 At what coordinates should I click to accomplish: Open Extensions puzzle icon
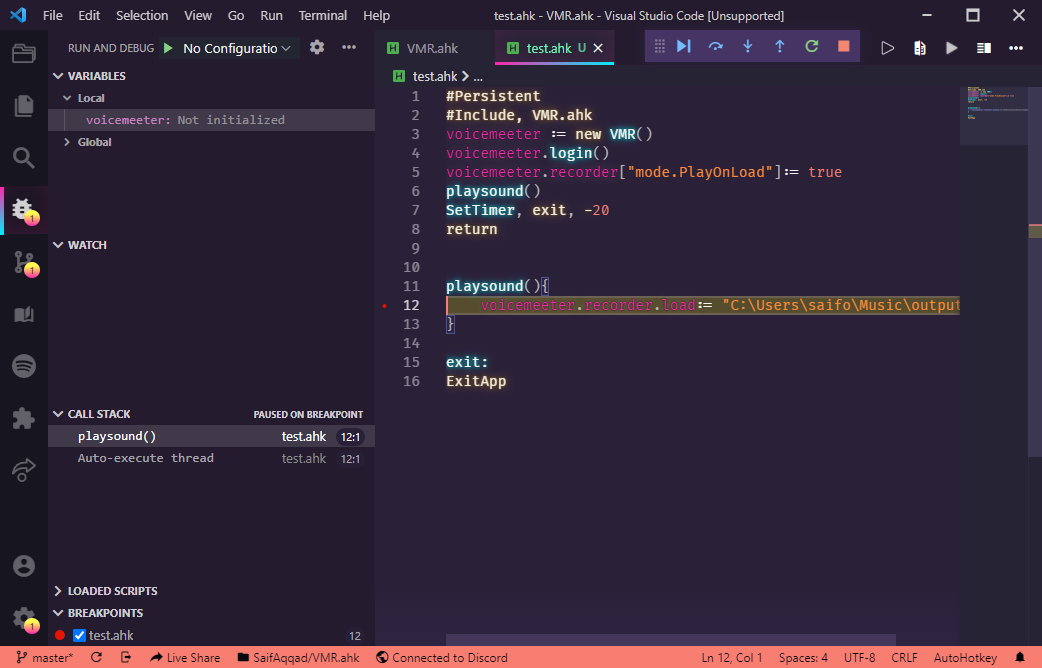(24, 418)
